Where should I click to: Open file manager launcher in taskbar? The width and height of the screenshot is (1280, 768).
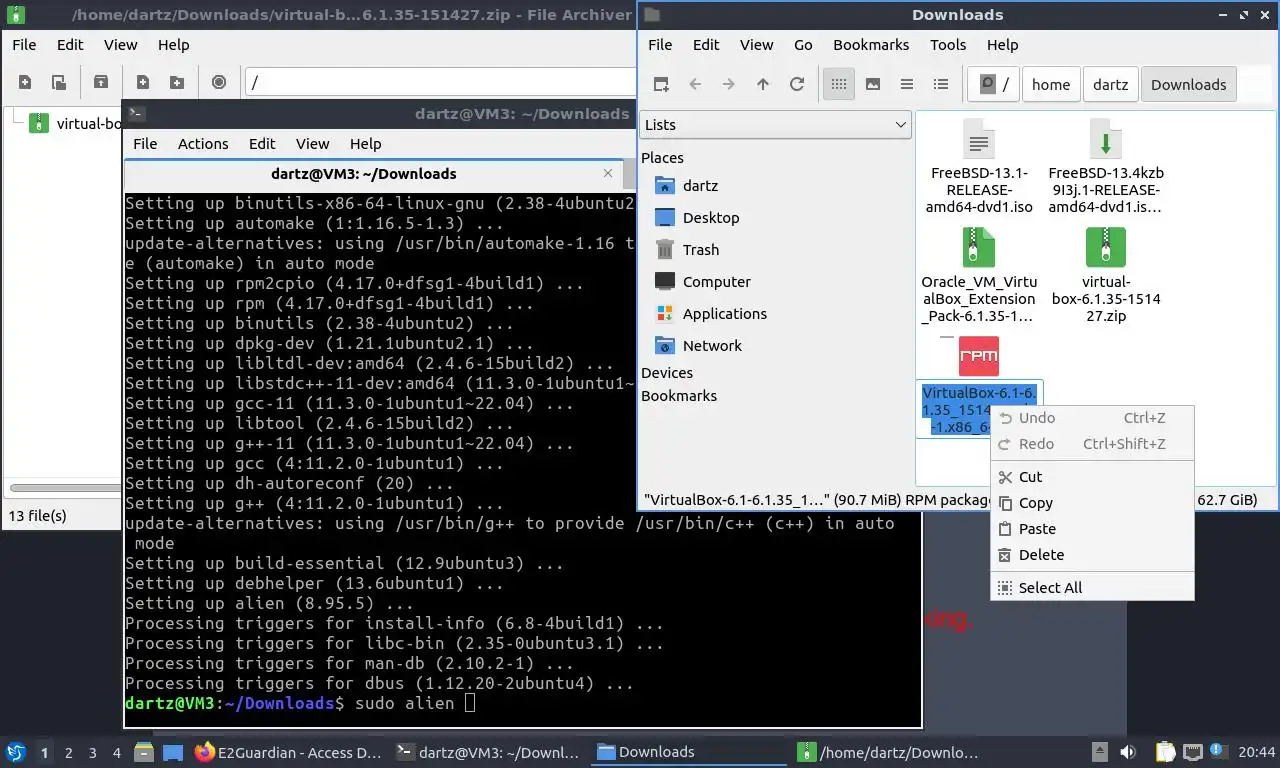point(143,752)
